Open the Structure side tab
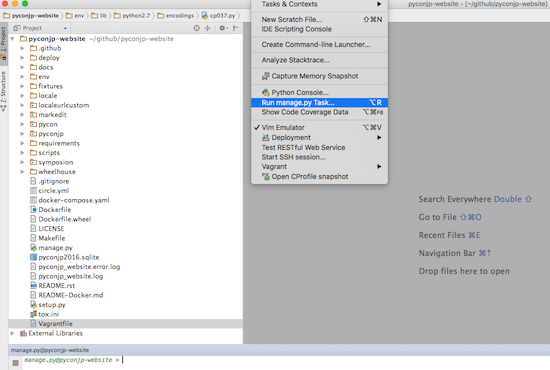Viewport: 550px width, 370px height. point(4,90)
